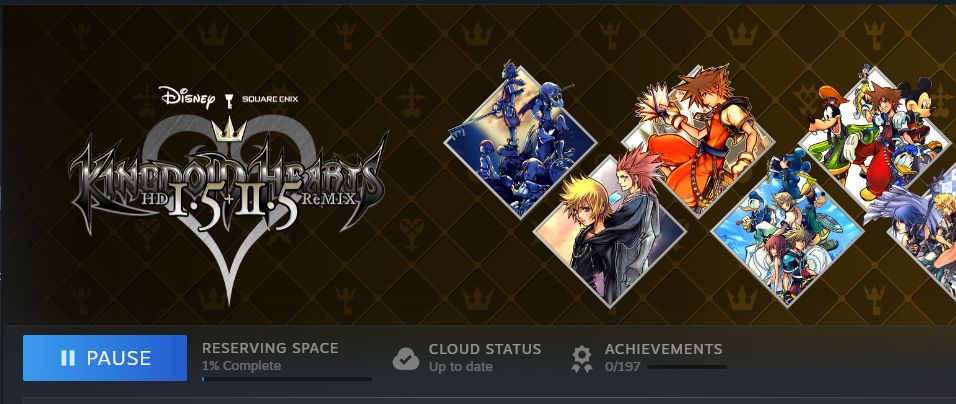956x404 pixels.
Task: Click the 0/197 achievements count
Action: click(x=622, y=367)
